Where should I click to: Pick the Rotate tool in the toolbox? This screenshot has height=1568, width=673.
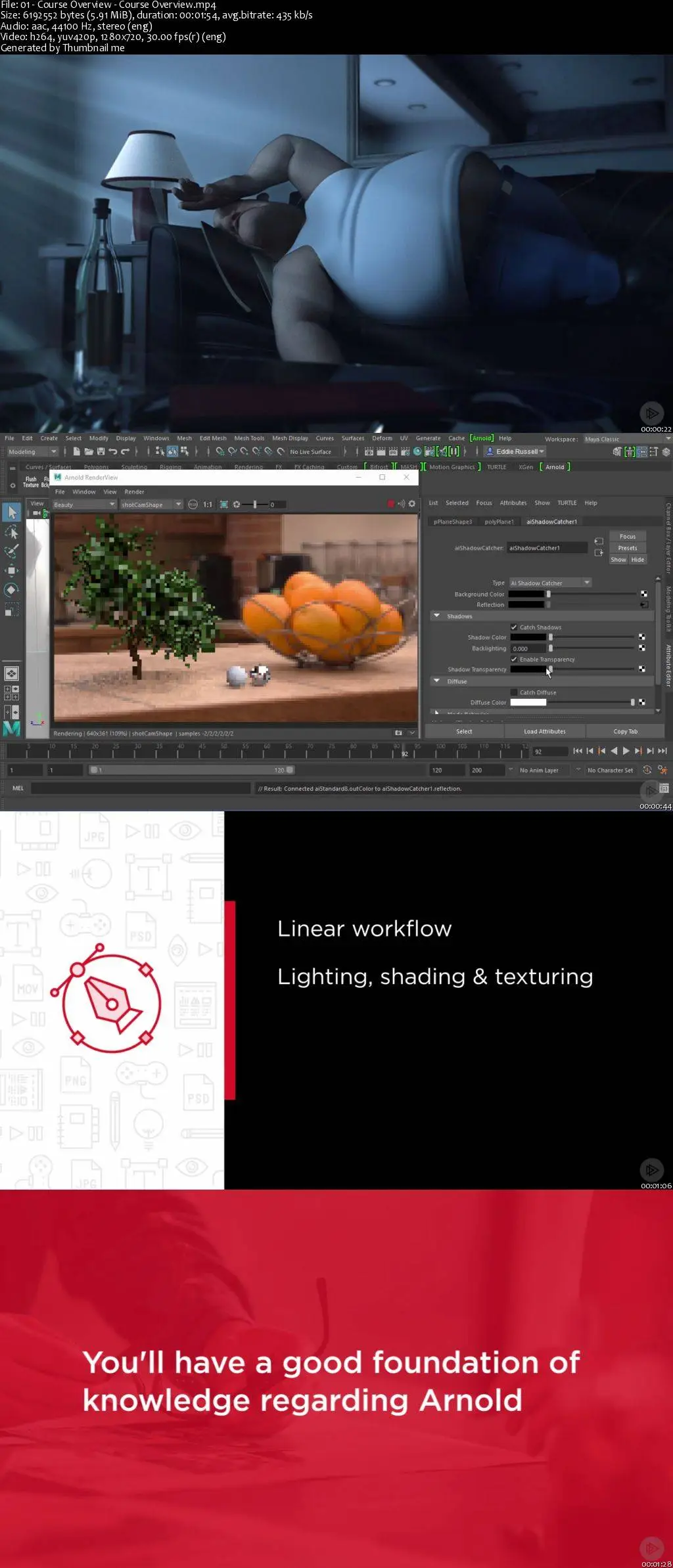click(12, 590)
